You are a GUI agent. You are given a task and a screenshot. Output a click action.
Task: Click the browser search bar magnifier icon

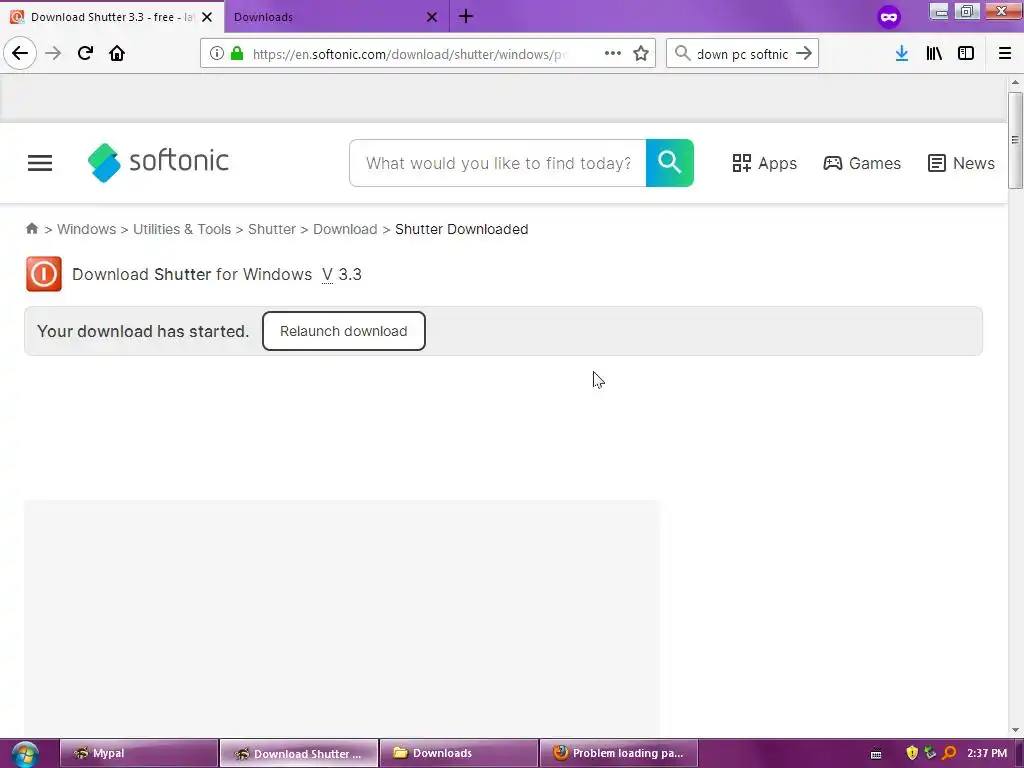(682, 54)
